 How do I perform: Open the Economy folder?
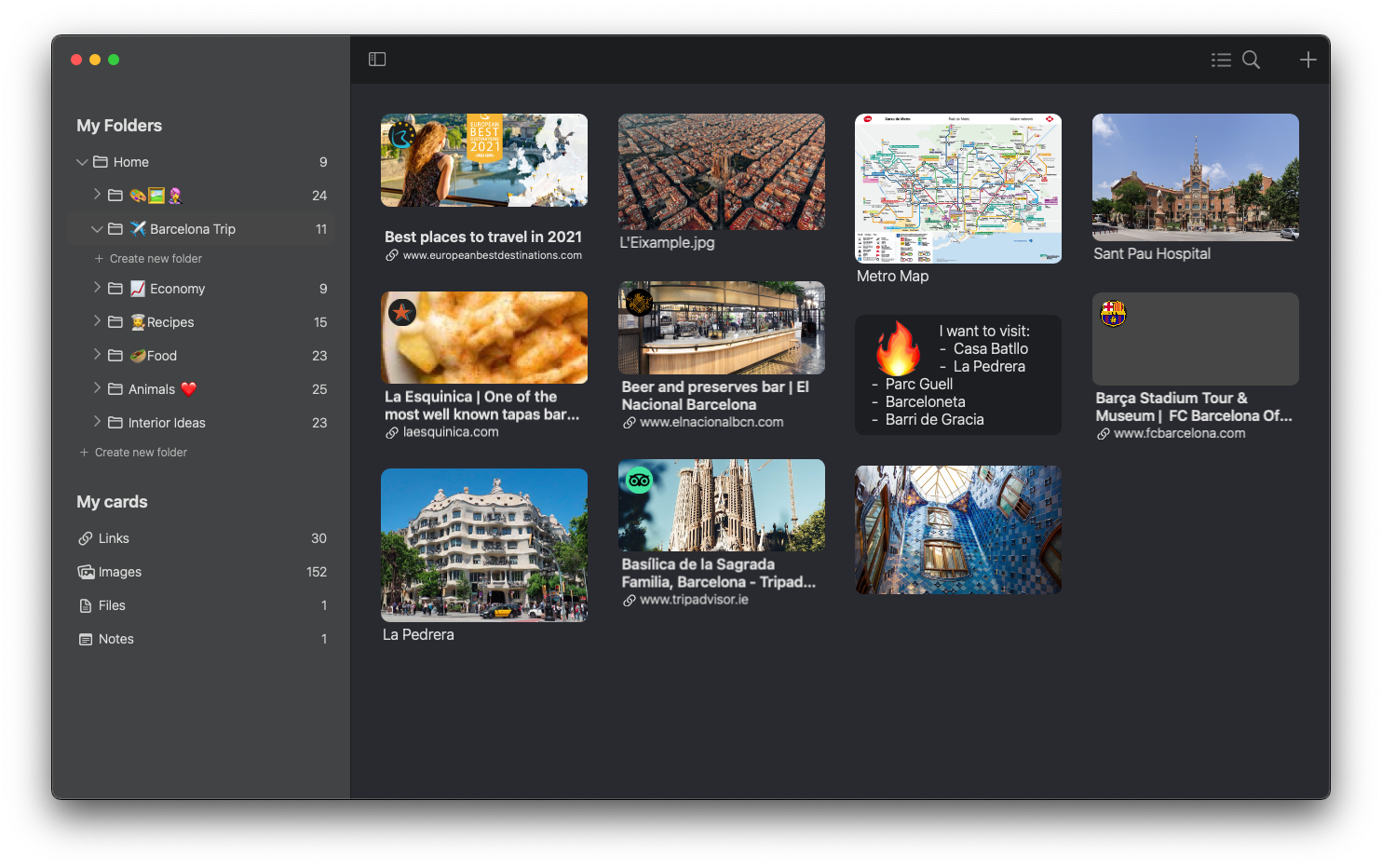tap(201, 289)
